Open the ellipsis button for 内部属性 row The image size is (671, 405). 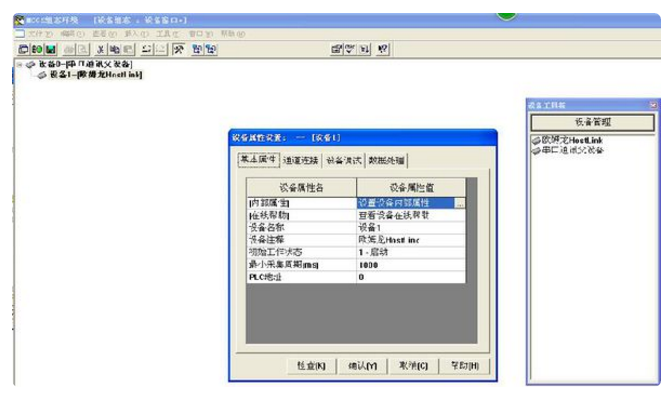click(459, 203)
